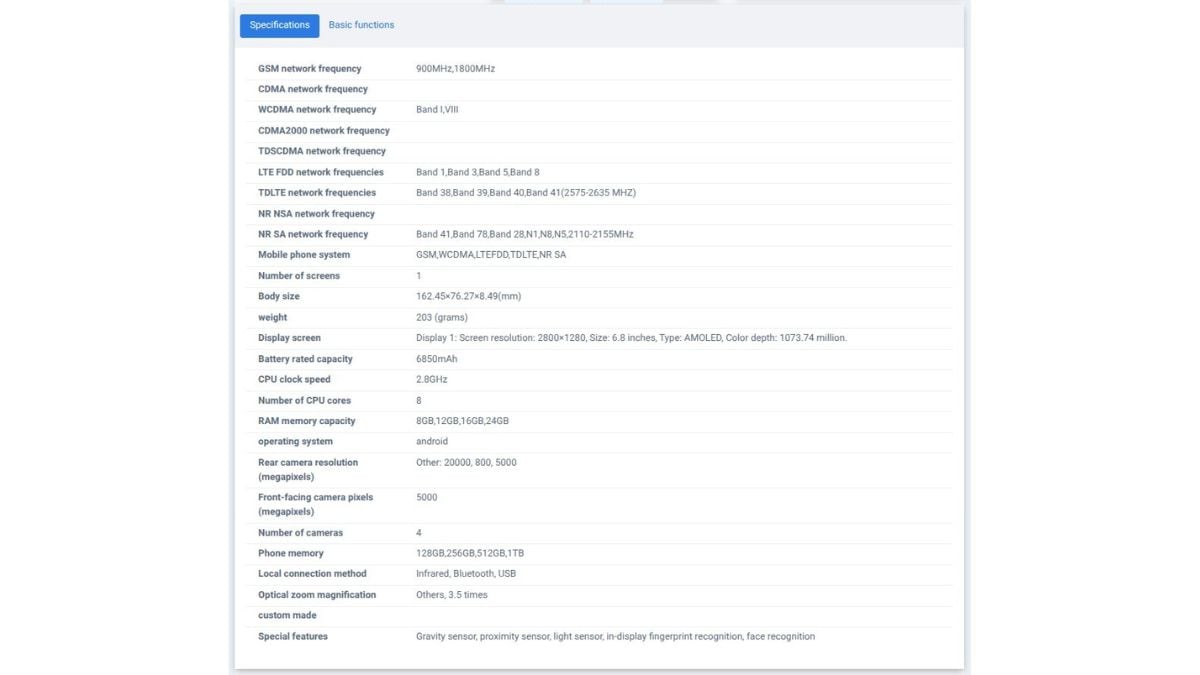Viewport: 1200px width, 675px height.
Task: Click the Body size dimensions value
Action: (468, 297)
